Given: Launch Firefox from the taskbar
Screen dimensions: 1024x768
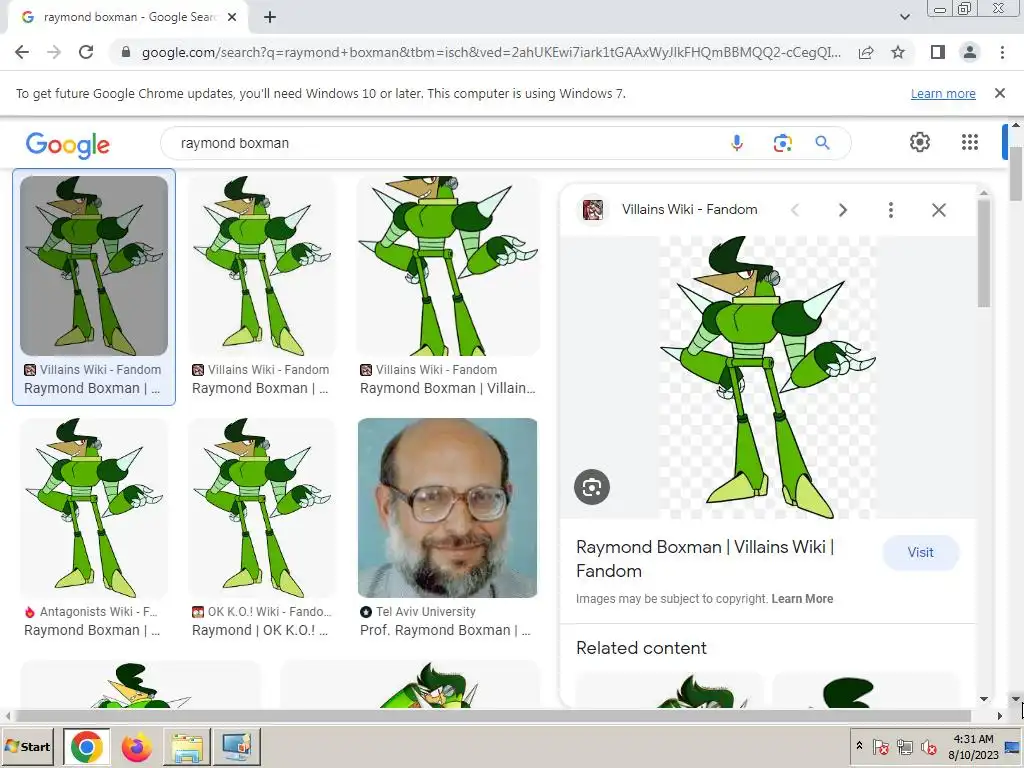Looking at the screenshot, I should 136,746.
